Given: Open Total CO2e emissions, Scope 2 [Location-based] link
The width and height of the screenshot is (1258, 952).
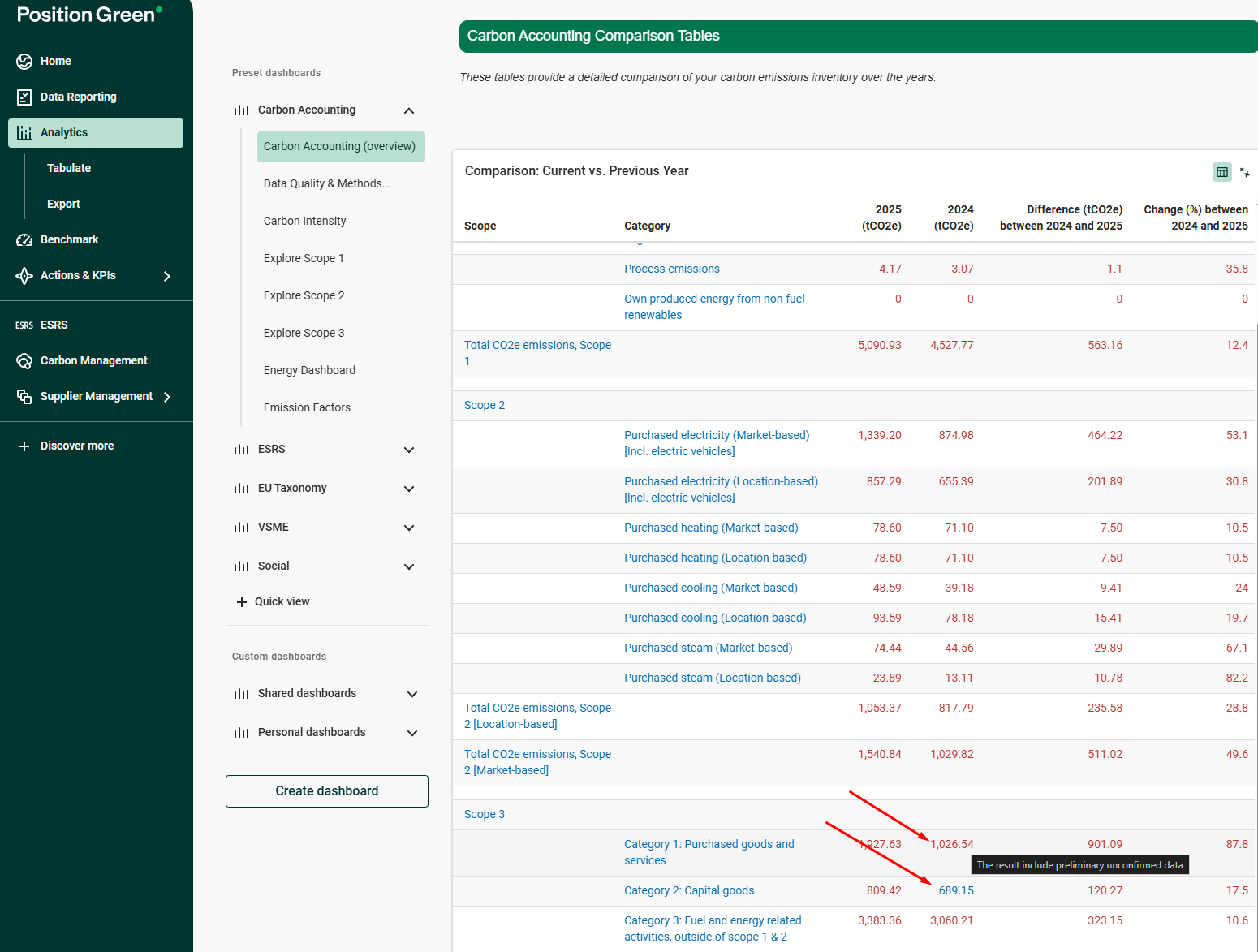Looking at the screenshot, I should coord(537,716).
